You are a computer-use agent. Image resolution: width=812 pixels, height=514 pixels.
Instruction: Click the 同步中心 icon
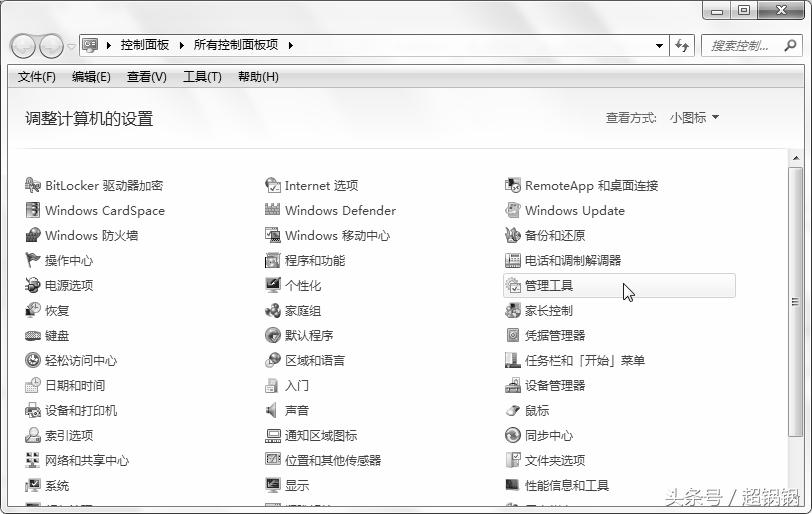513,435
